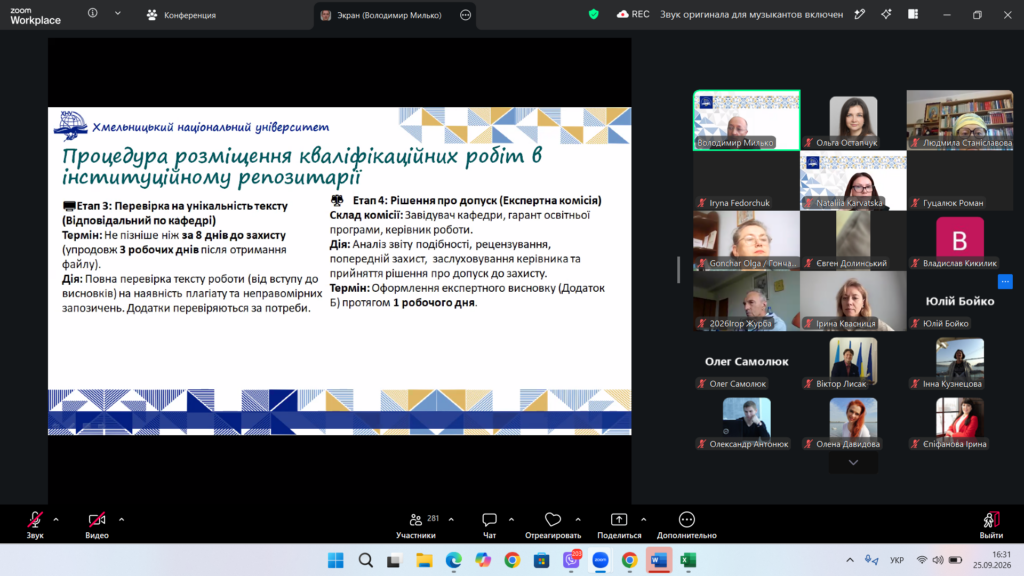Image resolution: width=1024 pixels, height=576 pixels.
Task: Start camera with Видео button
Action: [97, 525]
